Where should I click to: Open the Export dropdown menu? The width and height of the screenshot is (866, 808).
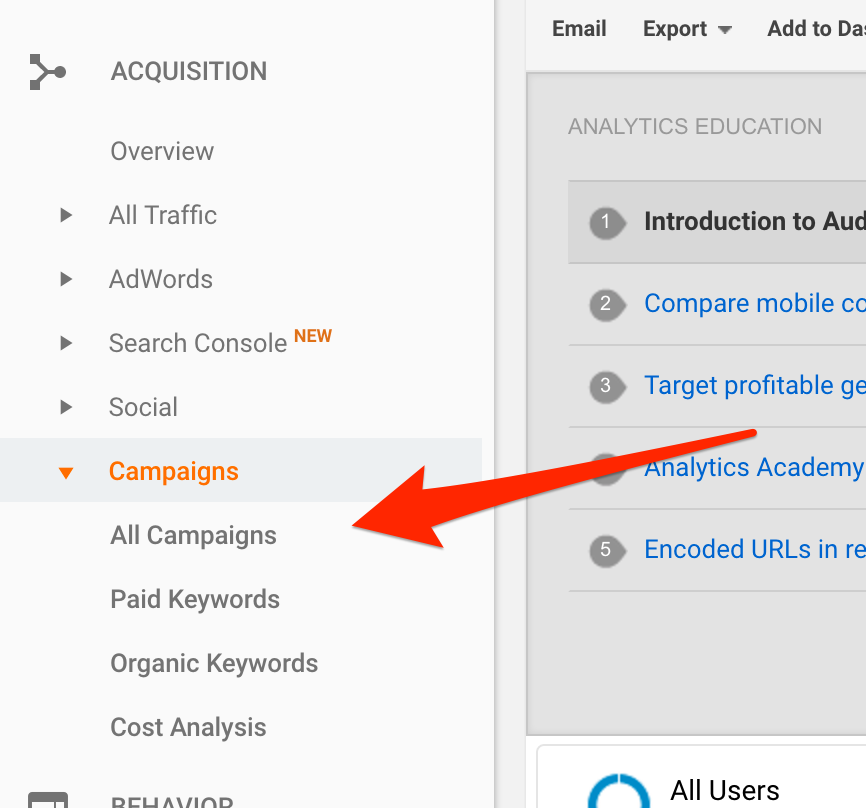pos(687,29)
